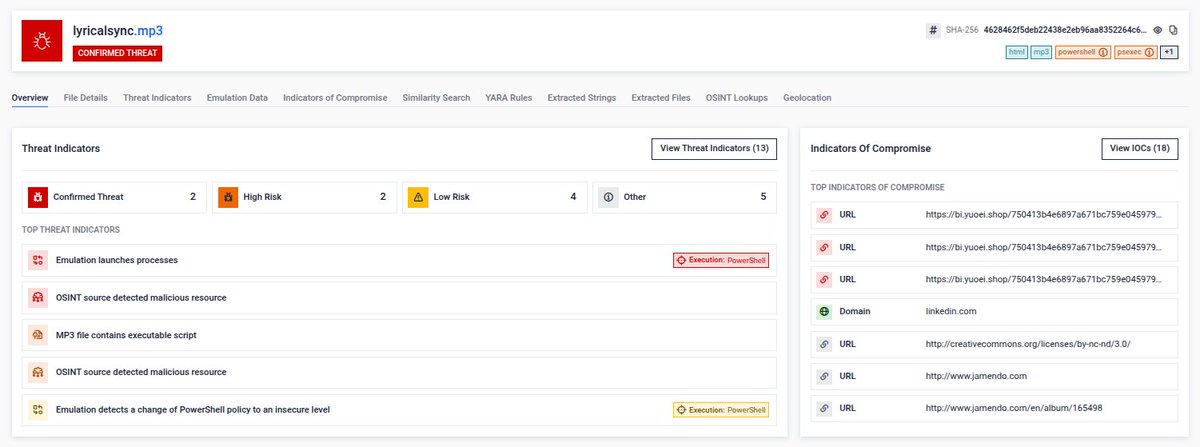Click the icon beside MP3 file contains executable script
Viewport: 1200px width, 447px height.
click(38, 335)
